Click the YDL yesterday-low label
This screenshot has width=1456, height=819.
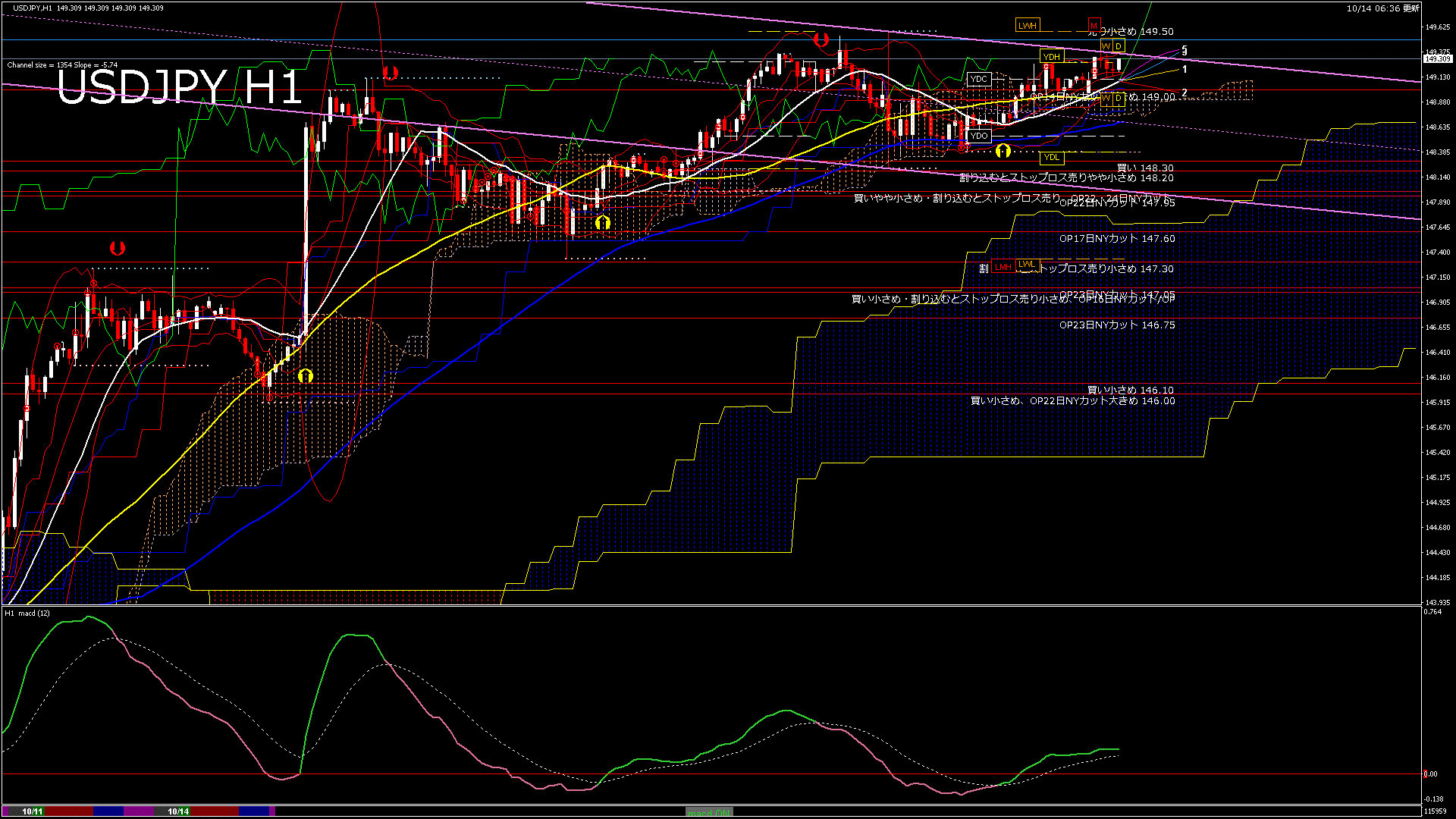click(1052, 157)
